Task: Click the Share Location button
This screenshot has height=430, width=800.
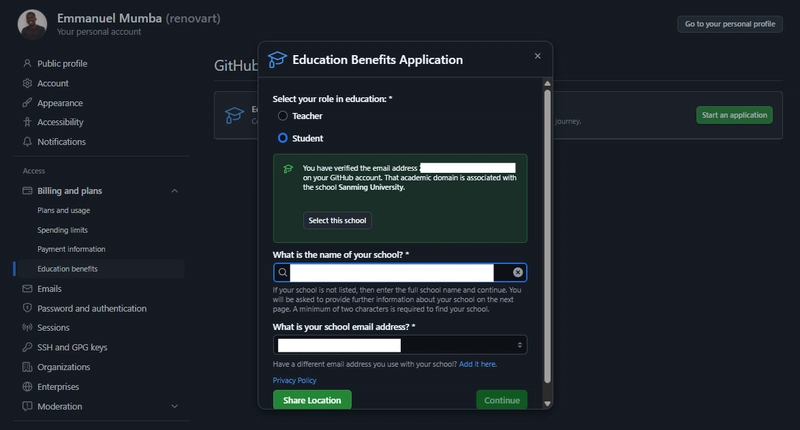Action: coord(312,400)
